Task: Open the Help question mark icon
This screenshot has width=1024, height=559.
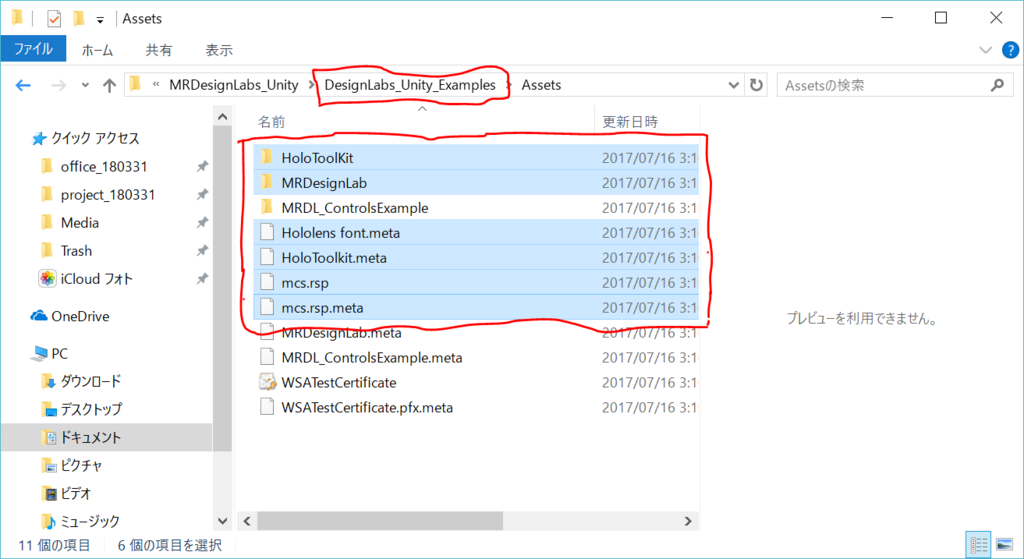Action: [x=1010, y=50]
